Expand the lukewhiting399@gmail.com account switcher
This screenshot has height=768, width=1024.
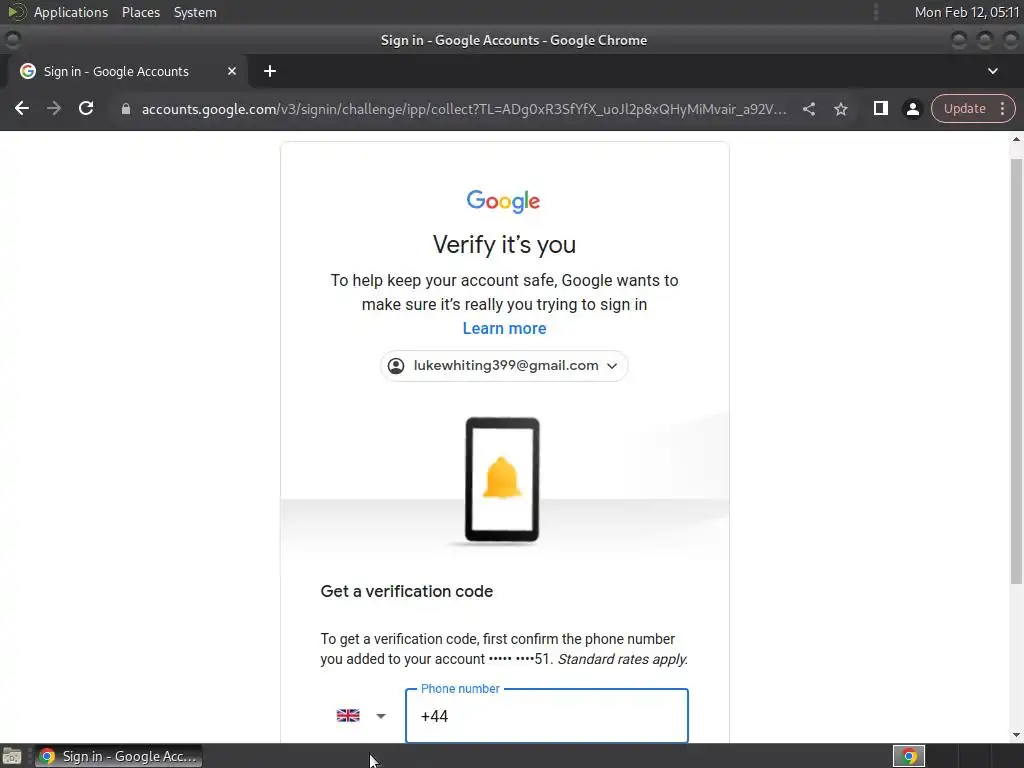[504, 366]
